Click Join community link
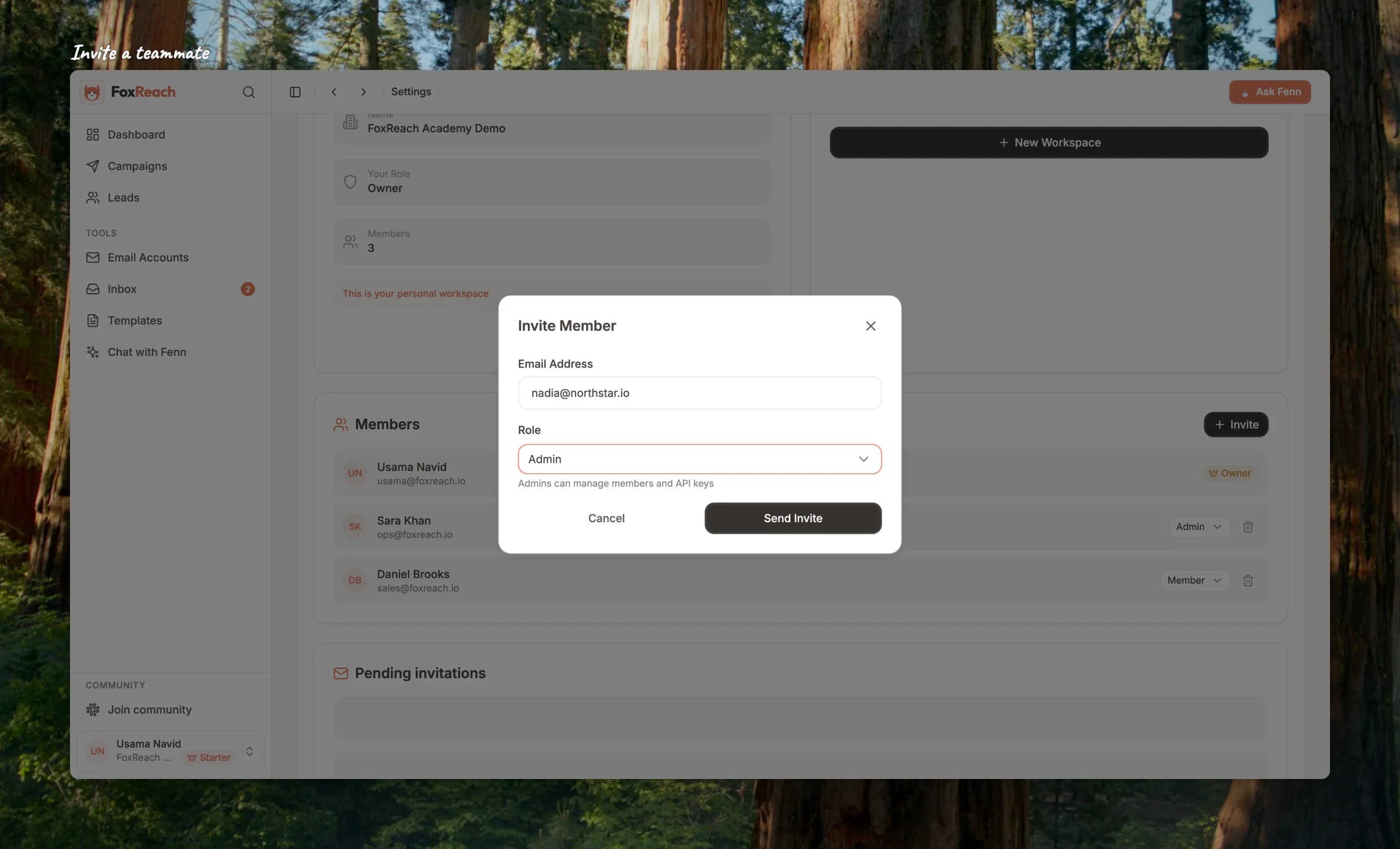This screenshot has height=849, width=1400. click(171, 710)
